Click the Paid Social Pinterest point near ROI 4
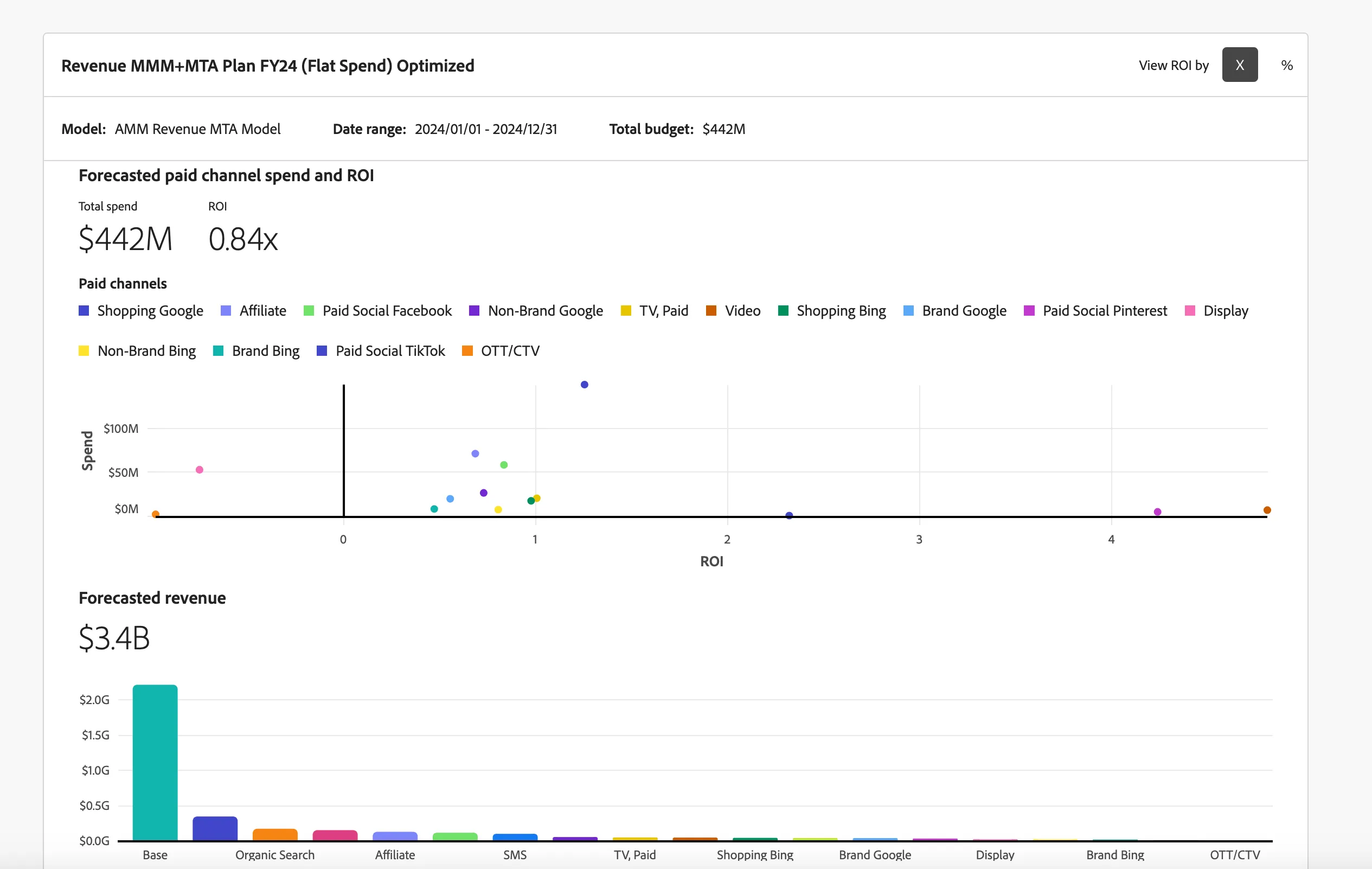The height and width of the screenshot is (869, 1372). click(x=1157, y=511)
